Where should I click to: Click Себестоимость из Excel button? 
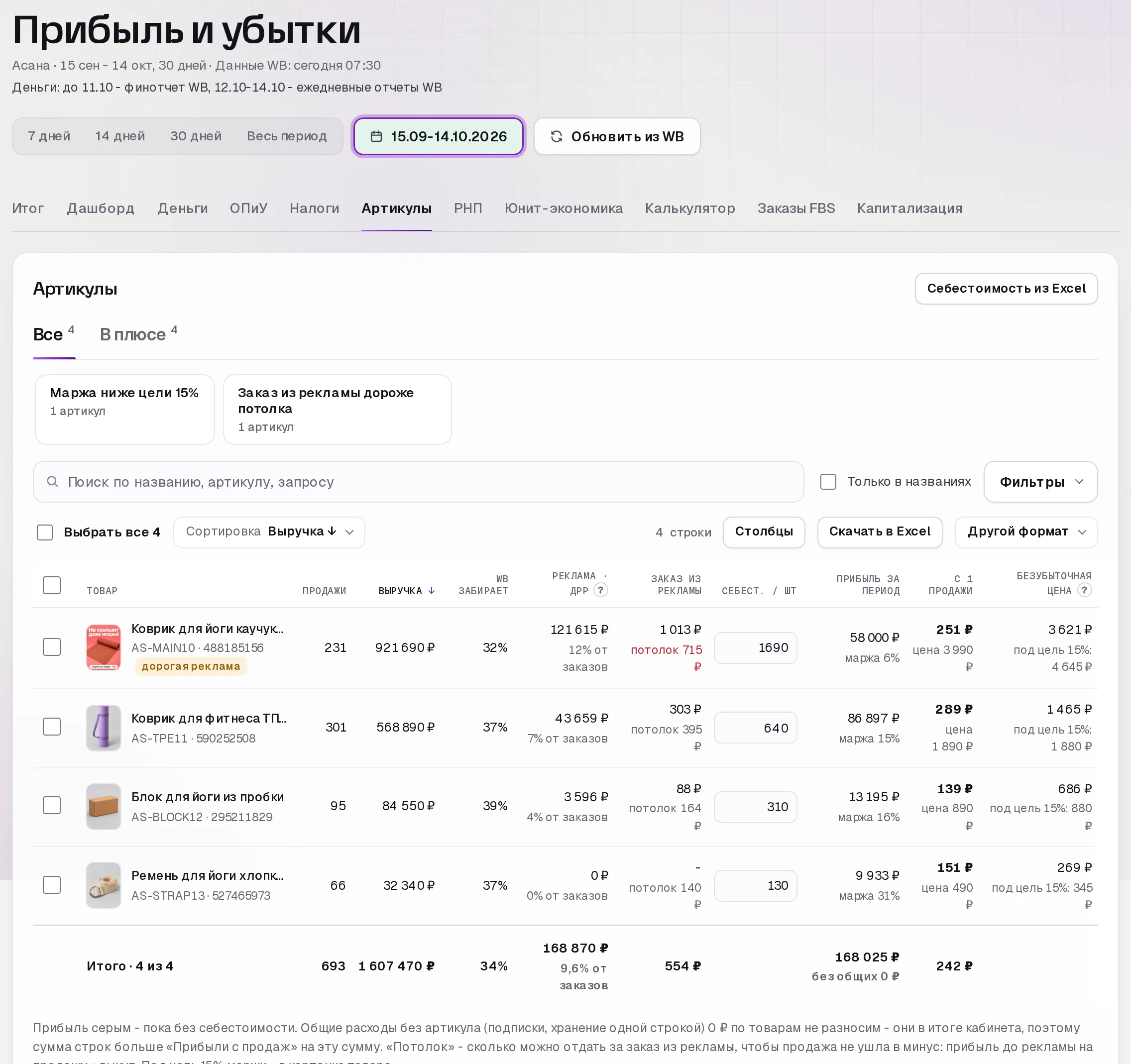[1006, 288]
